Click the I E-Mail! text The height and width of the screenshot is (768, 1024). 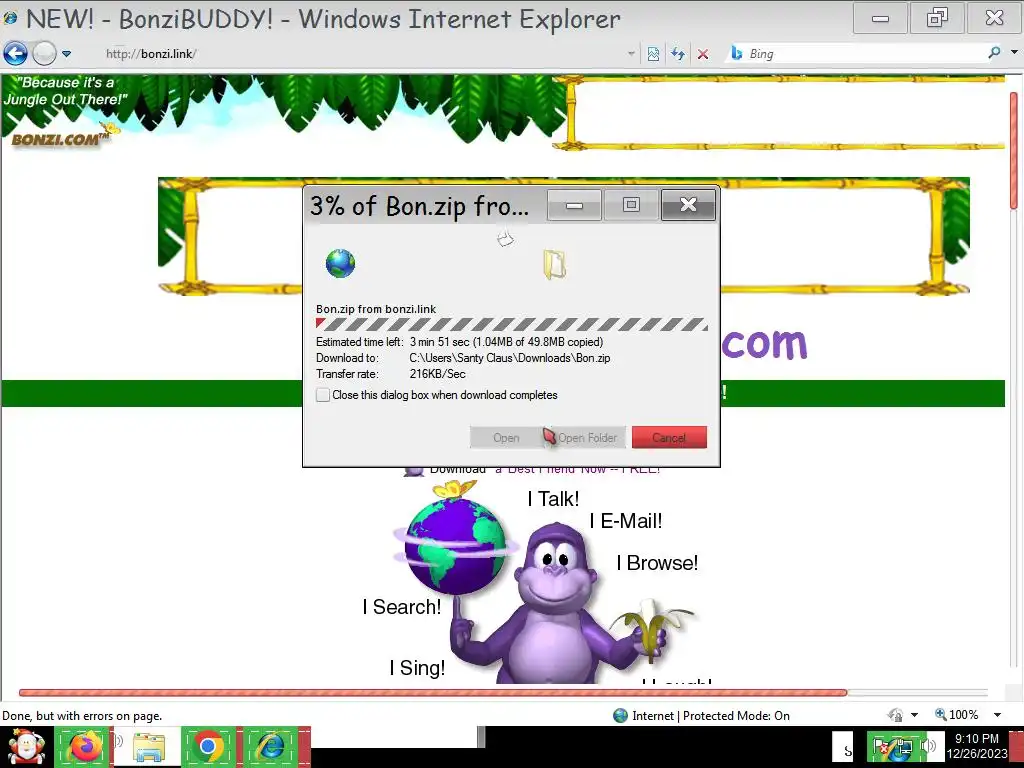pyautogui.click(x=626, y=521)
